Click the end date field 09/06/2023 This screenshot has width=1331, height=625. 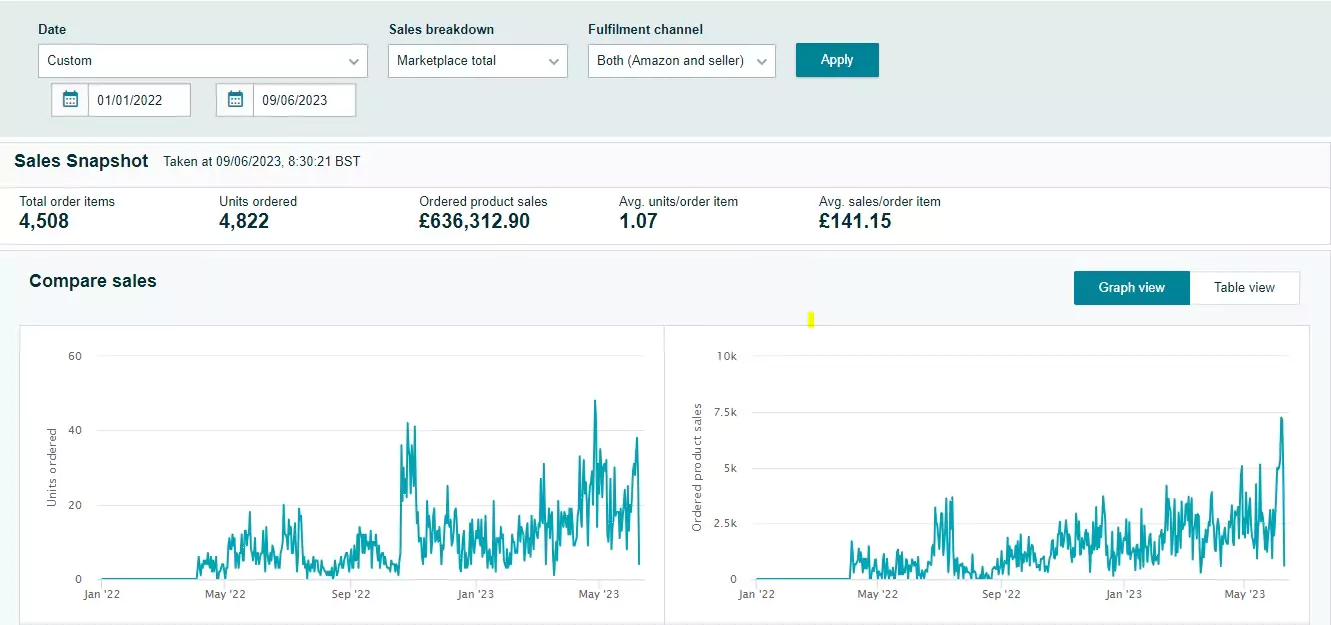[304, 100]
